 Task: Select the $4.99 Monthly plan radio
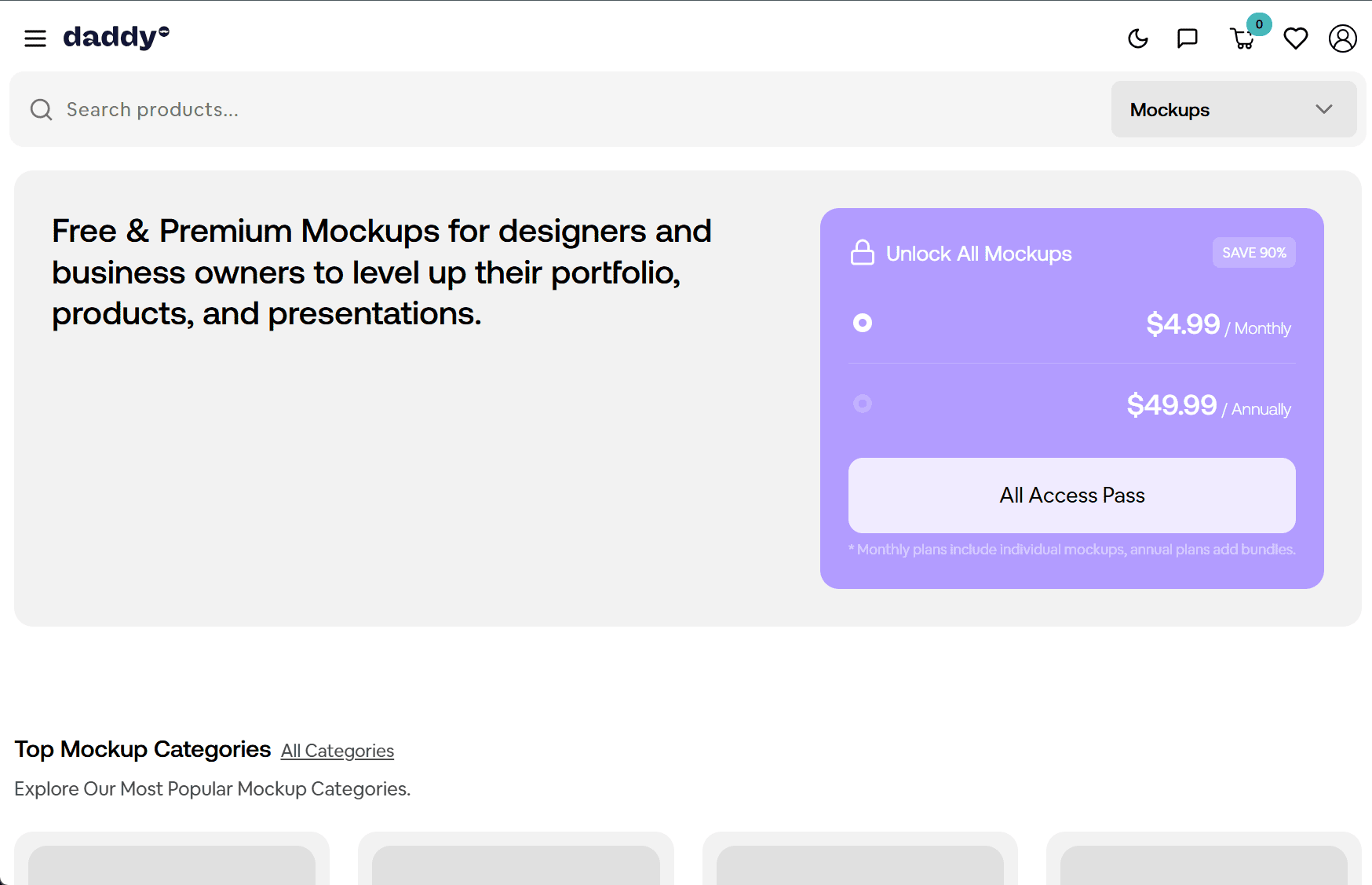[x=863, y=323]
